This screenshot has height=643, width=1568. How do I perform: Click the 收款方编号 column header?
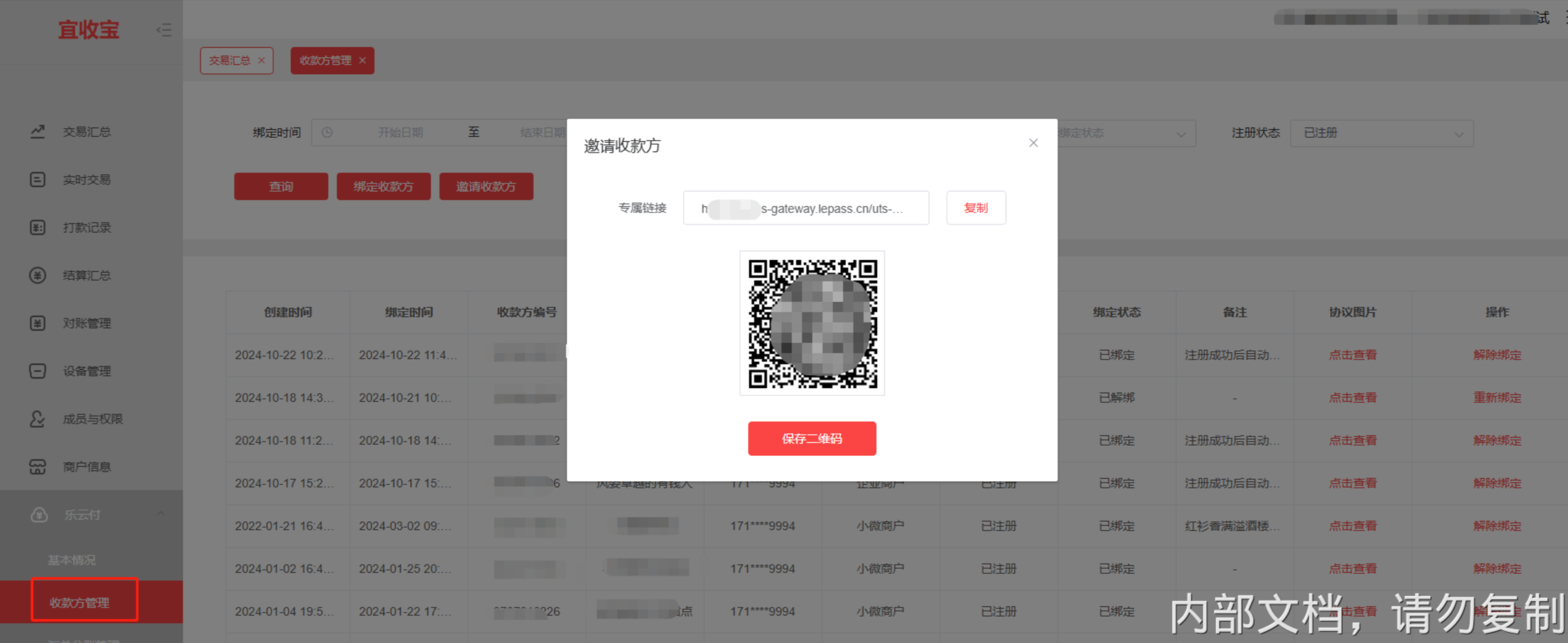pos(527,312)
